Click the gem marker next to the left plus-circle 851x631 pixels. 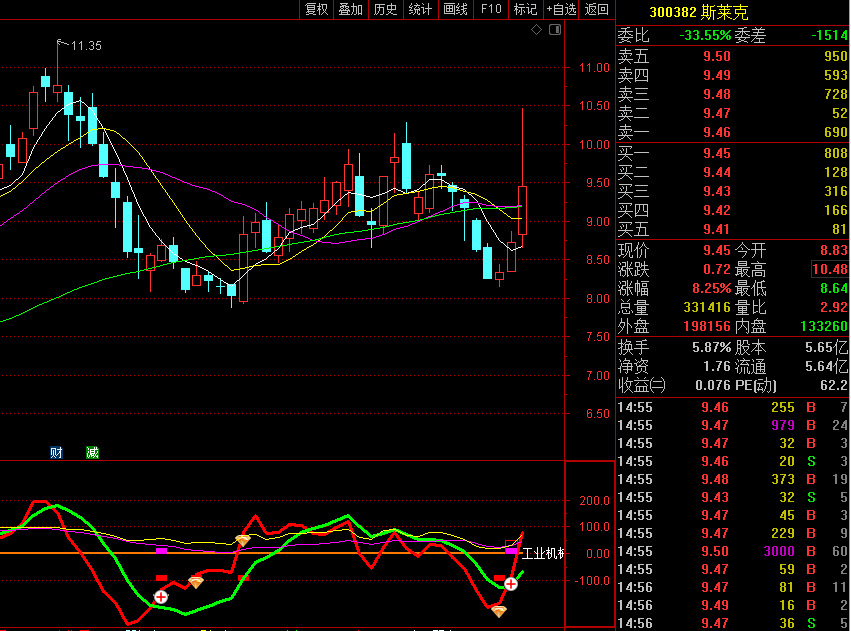195,583
